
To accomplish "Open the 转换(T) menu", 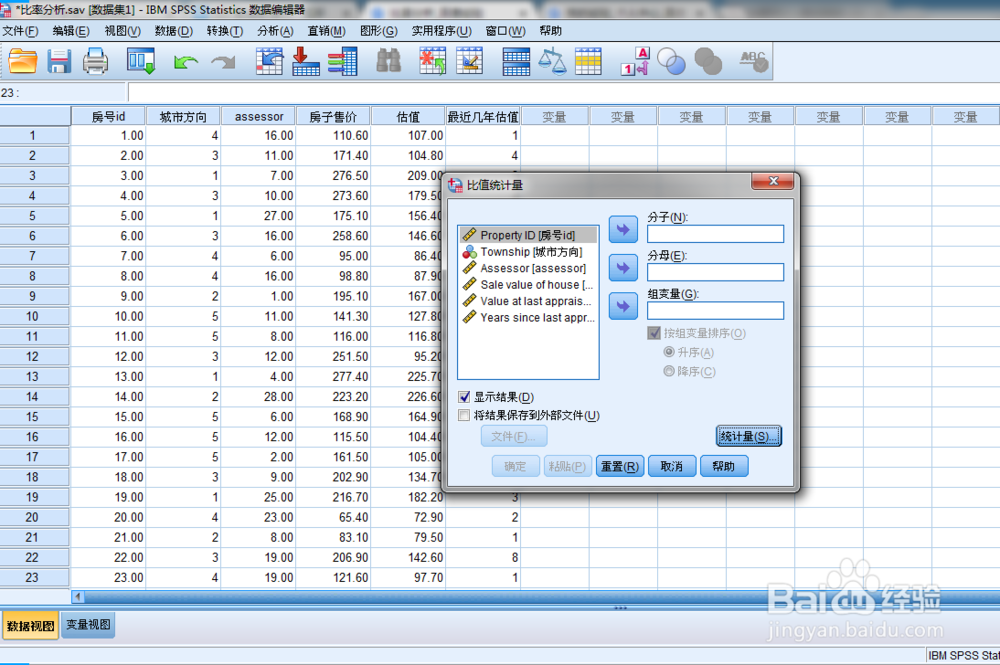I will tap(224, 31).
